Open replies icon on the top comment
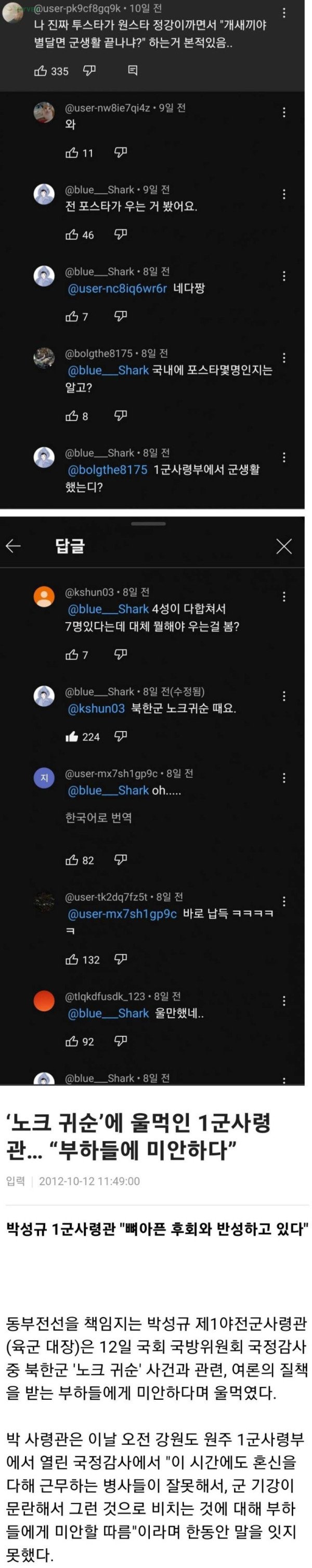This screenshot has width=312, height=1568. [132, 71]
